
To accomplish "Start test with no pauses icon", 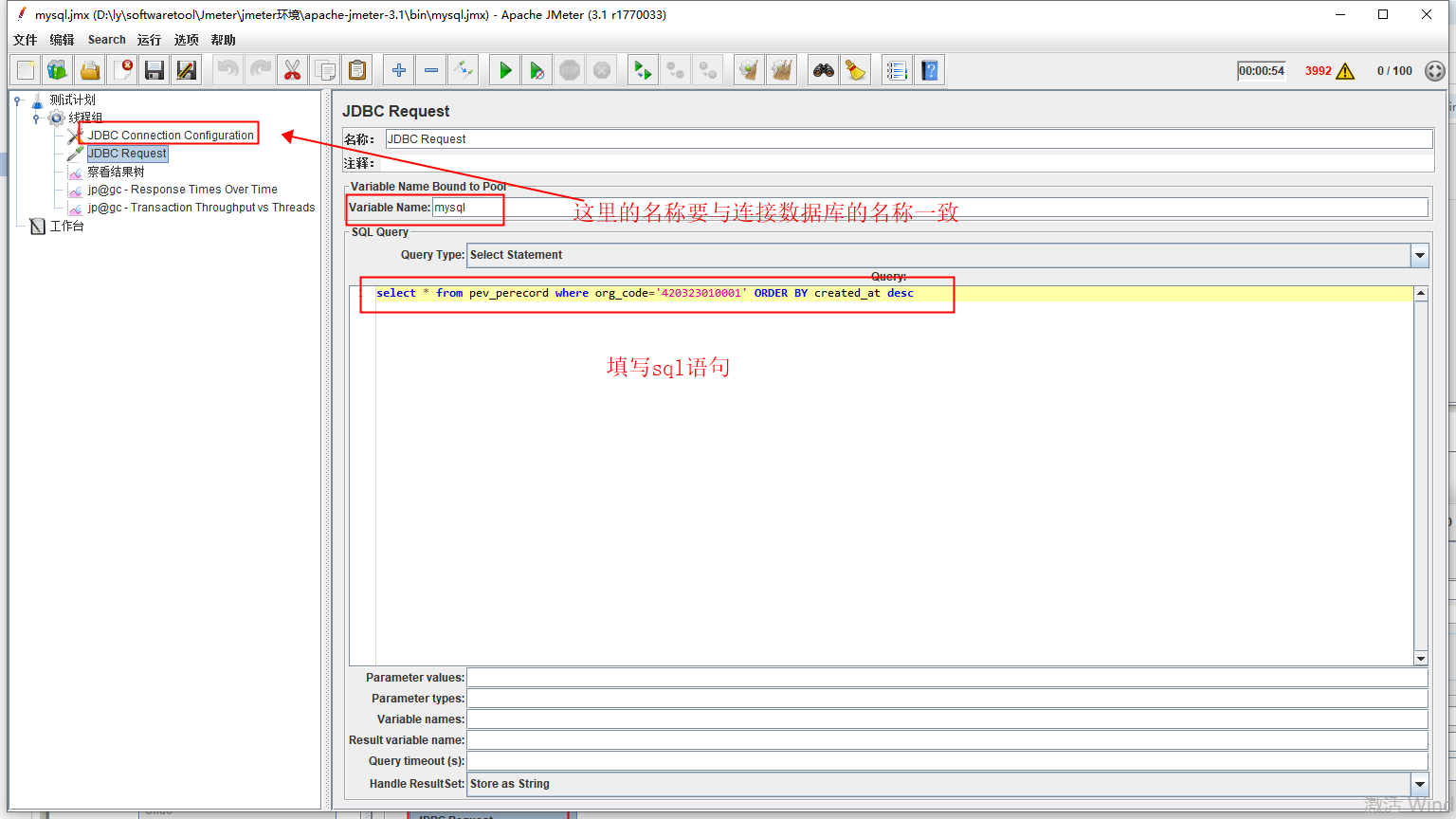I will pyautogui.click(x=537, y=70).
